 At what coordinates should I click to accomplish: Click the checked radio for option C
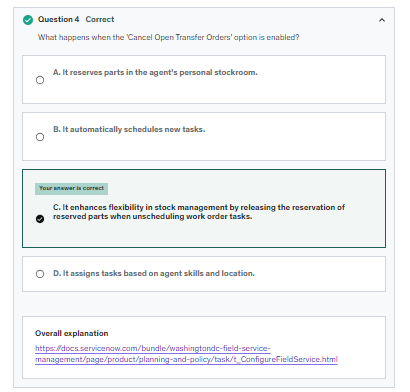click(40, 219)
